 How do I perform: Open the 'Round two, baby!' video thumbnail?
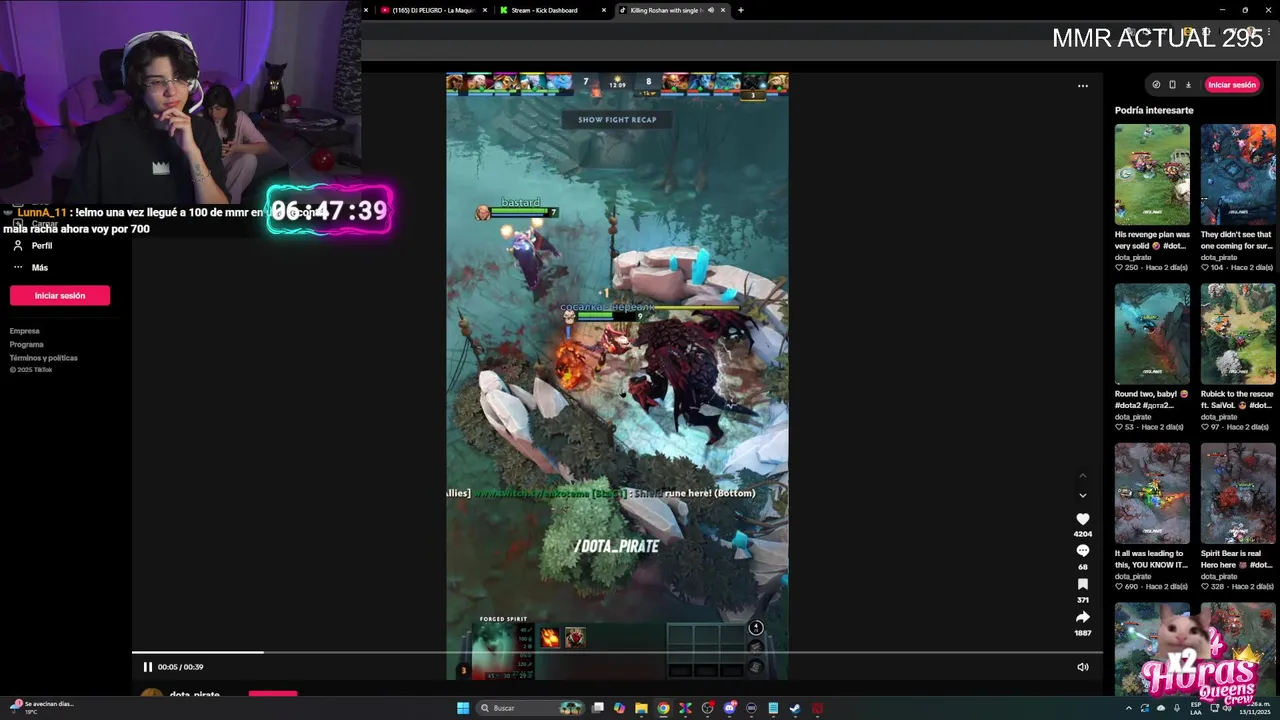[x=1152, y=334]
